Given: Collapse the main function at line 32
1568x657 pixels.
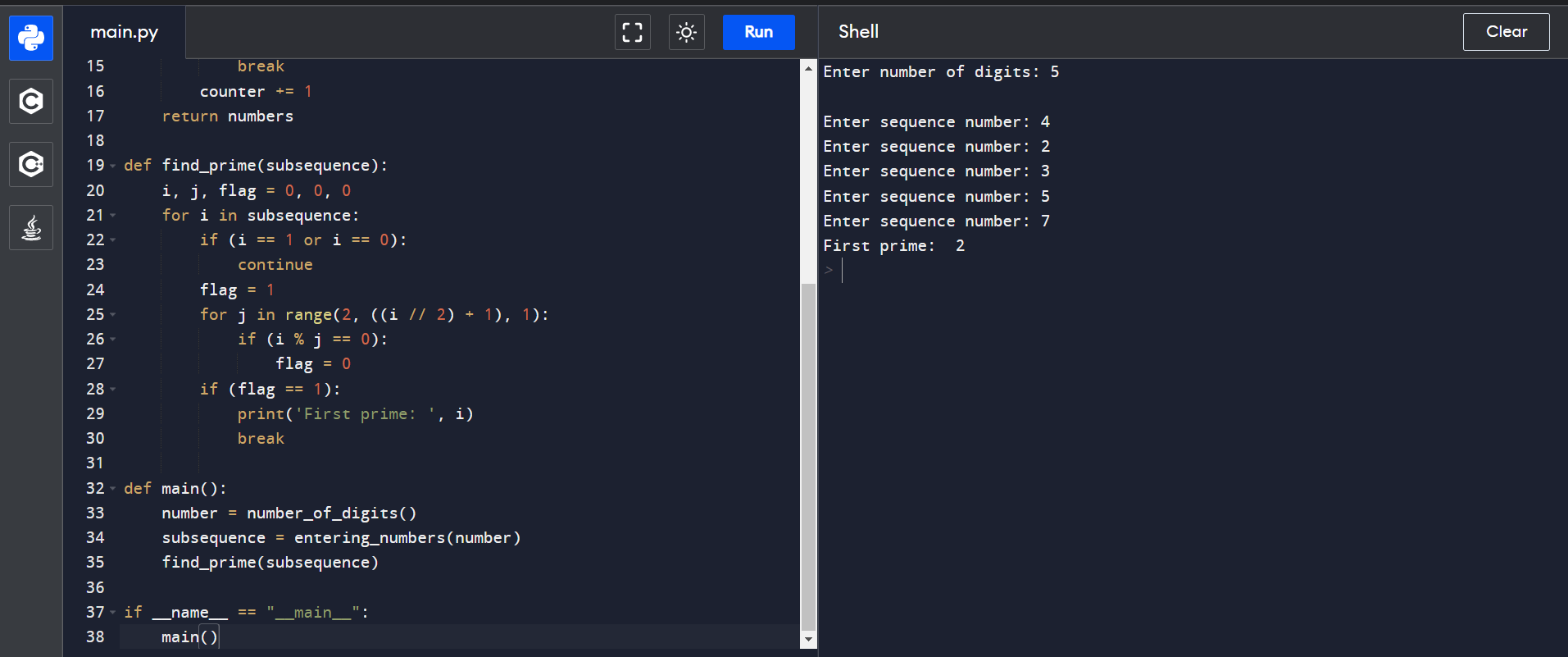Looking at the screenshot, I should point(113,489).
